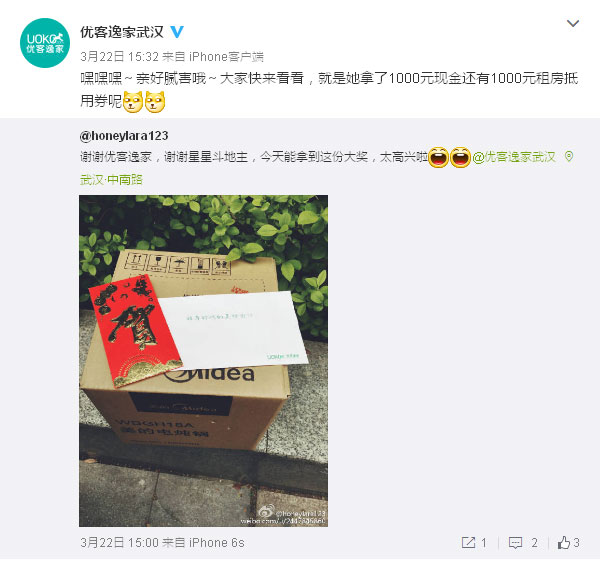The height and width of the screenshot is (562, 600).
Task: Click the repost count number 1
Action: click(x=484, y=542)
